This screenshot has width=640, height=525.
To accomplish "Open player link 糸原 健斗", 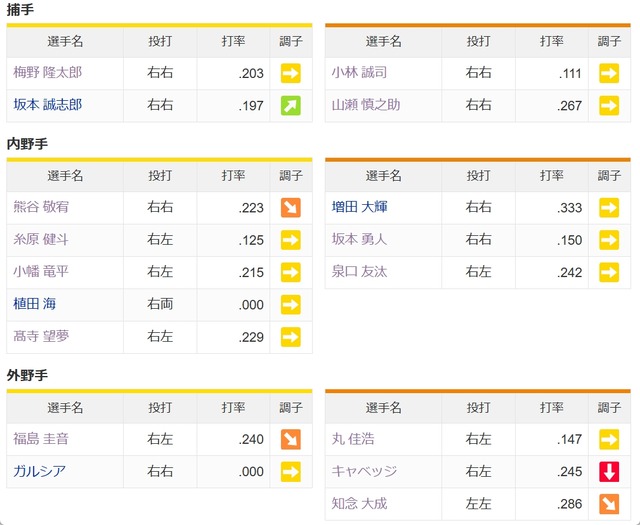I will pyautogui.click(x=41, y=239).
